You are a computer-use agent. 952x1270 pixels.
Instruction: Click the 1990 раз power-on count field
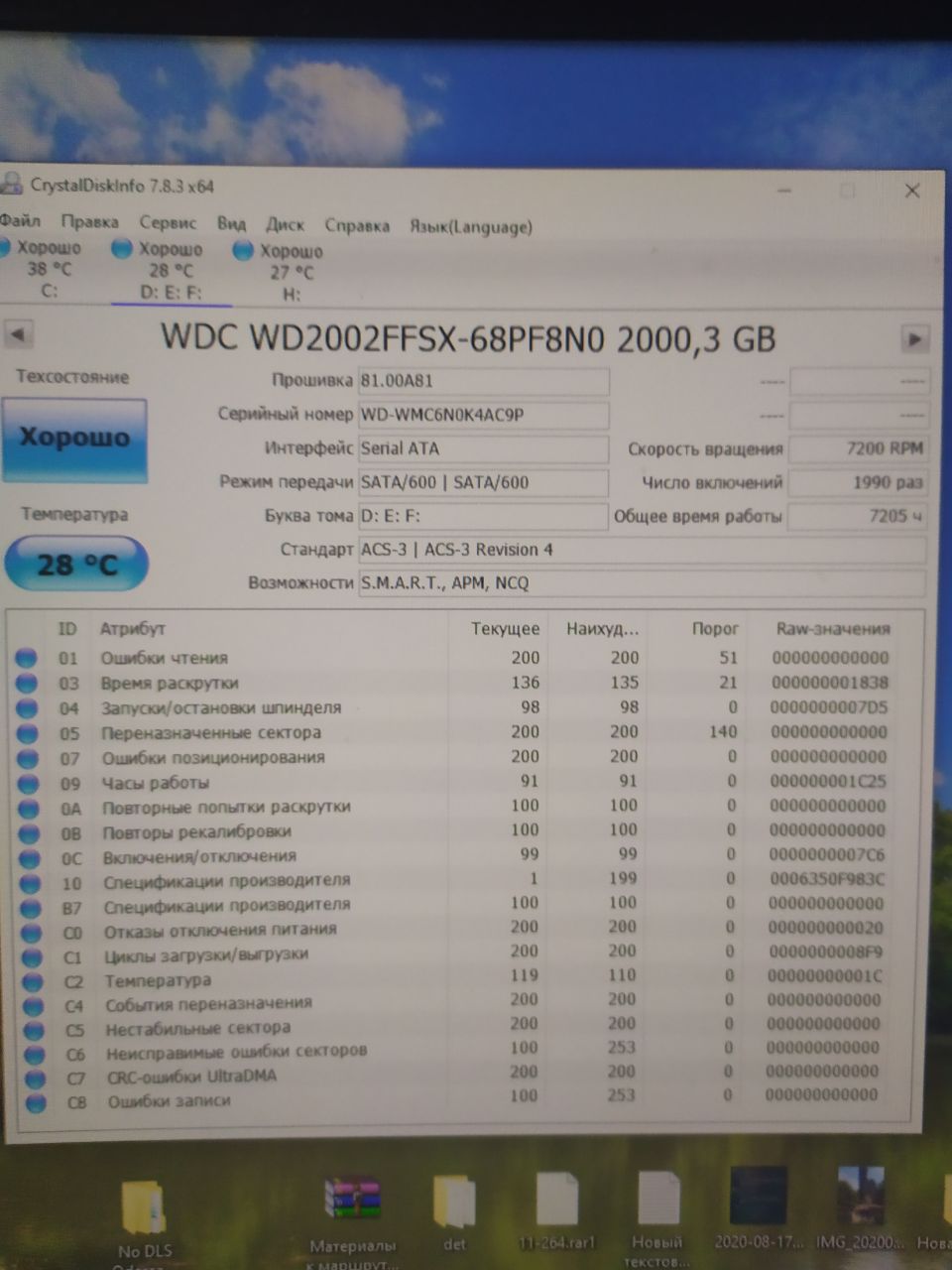(858, 483)
